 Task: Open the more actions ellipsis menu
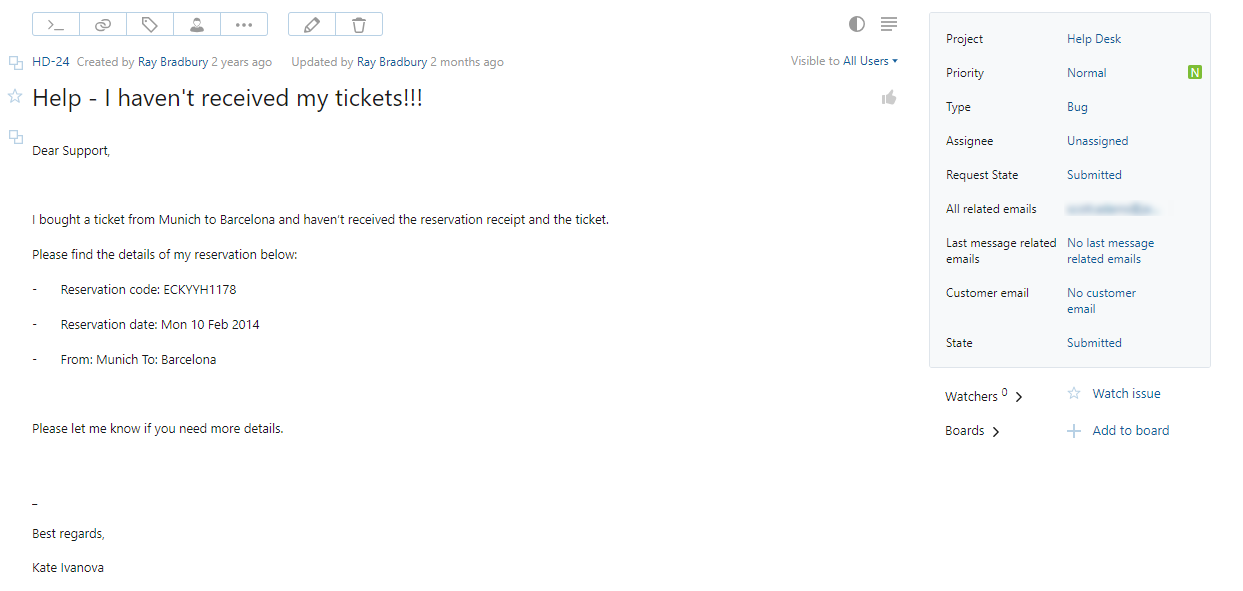244,24
